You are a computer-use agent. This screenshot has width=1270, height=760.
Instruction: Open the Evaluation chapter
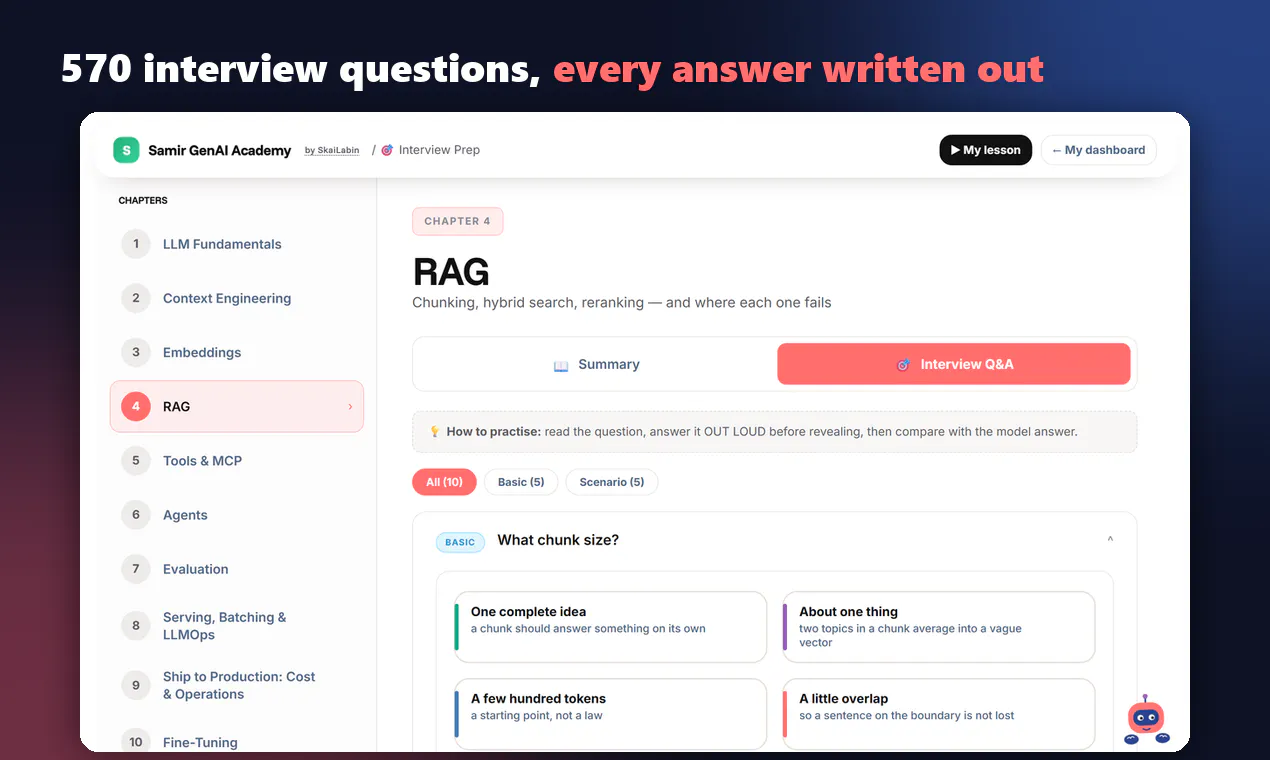pyautogui.click(x=237, y=569)
